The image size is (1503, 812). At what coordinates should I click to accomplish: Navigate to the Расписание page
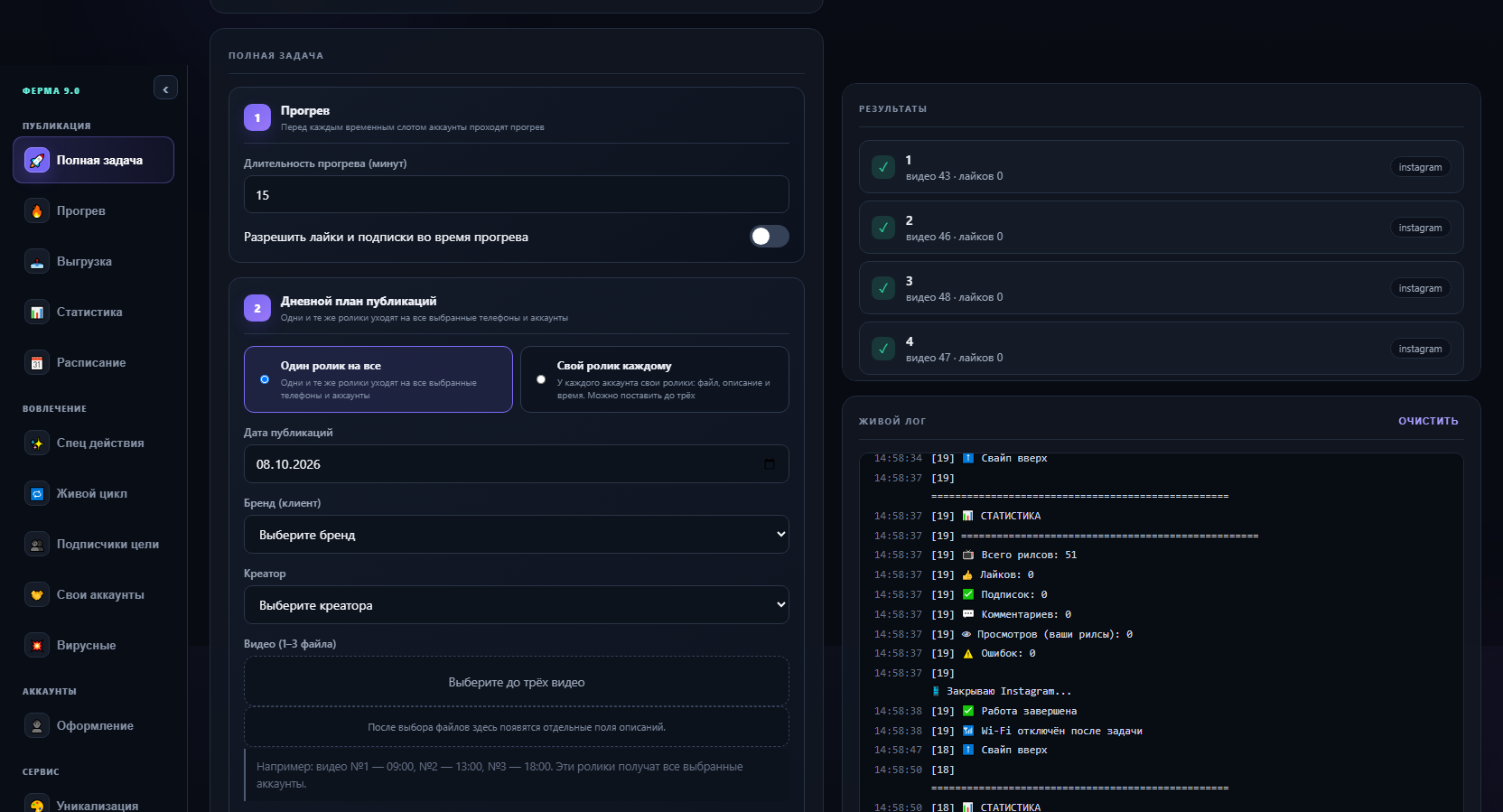[93, 363]
